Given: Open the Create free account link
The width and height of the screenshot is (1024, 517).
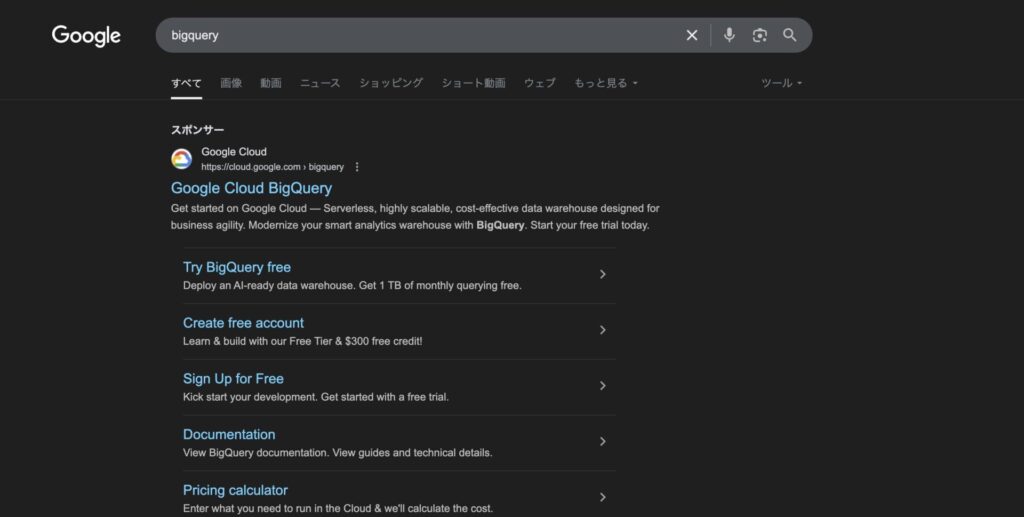Looking at the screenshot, I should pyautogui.click(x=243, y=323).
